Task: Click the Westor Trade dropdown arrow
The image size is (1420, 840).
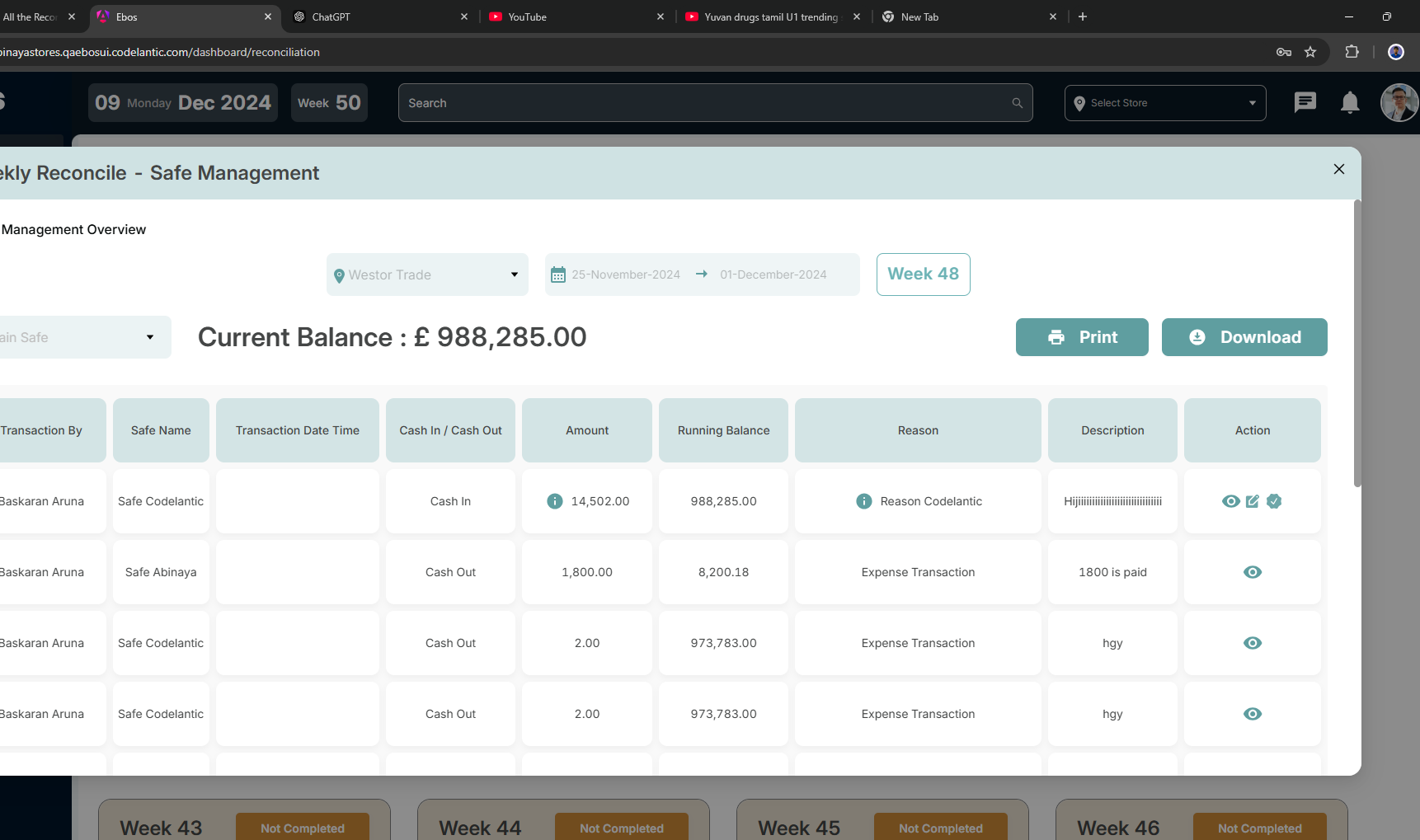Action: [x=515, y=275]
